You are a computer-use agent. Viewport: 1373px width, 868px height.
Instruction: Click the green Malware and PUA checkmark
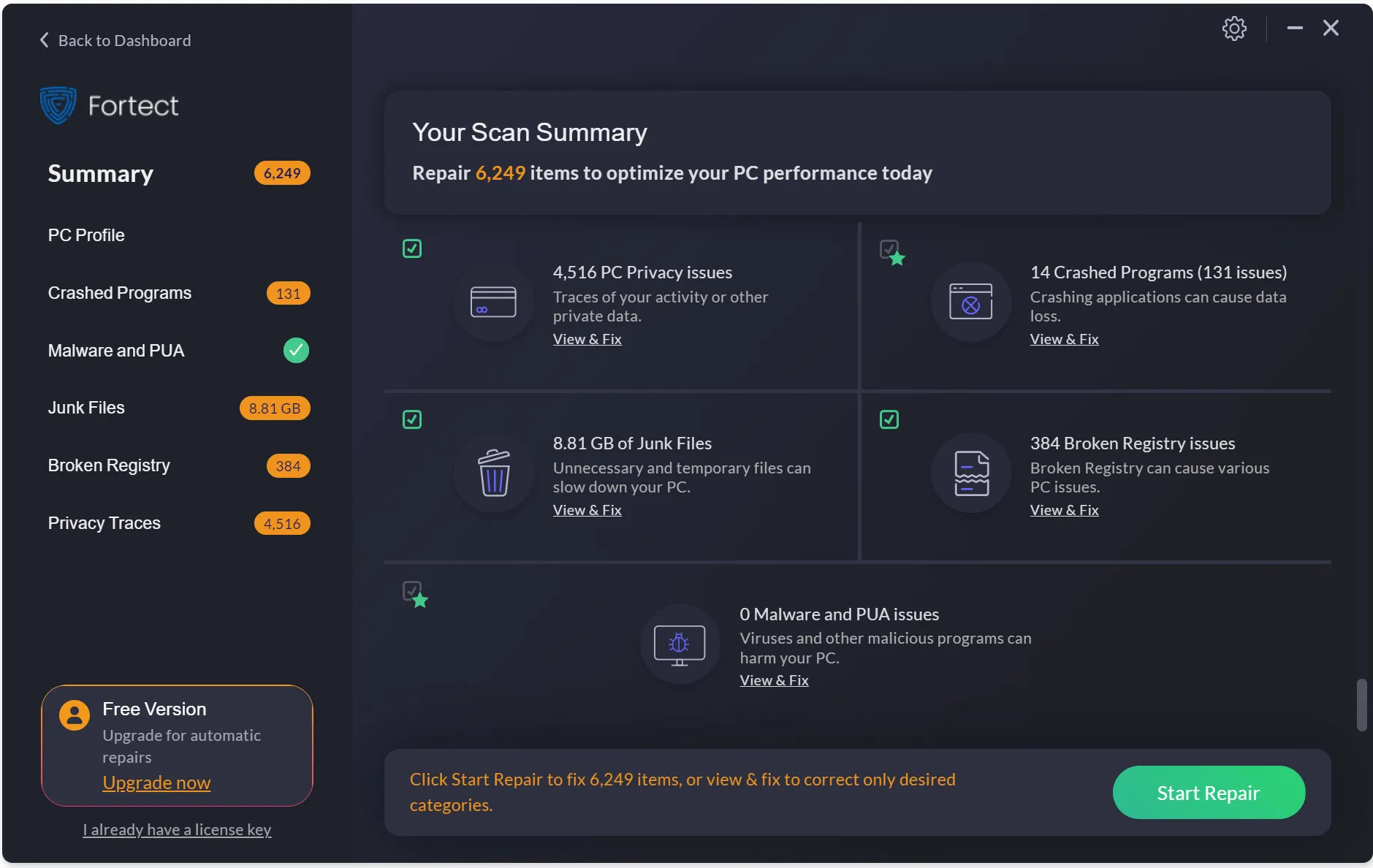point(296,351)
